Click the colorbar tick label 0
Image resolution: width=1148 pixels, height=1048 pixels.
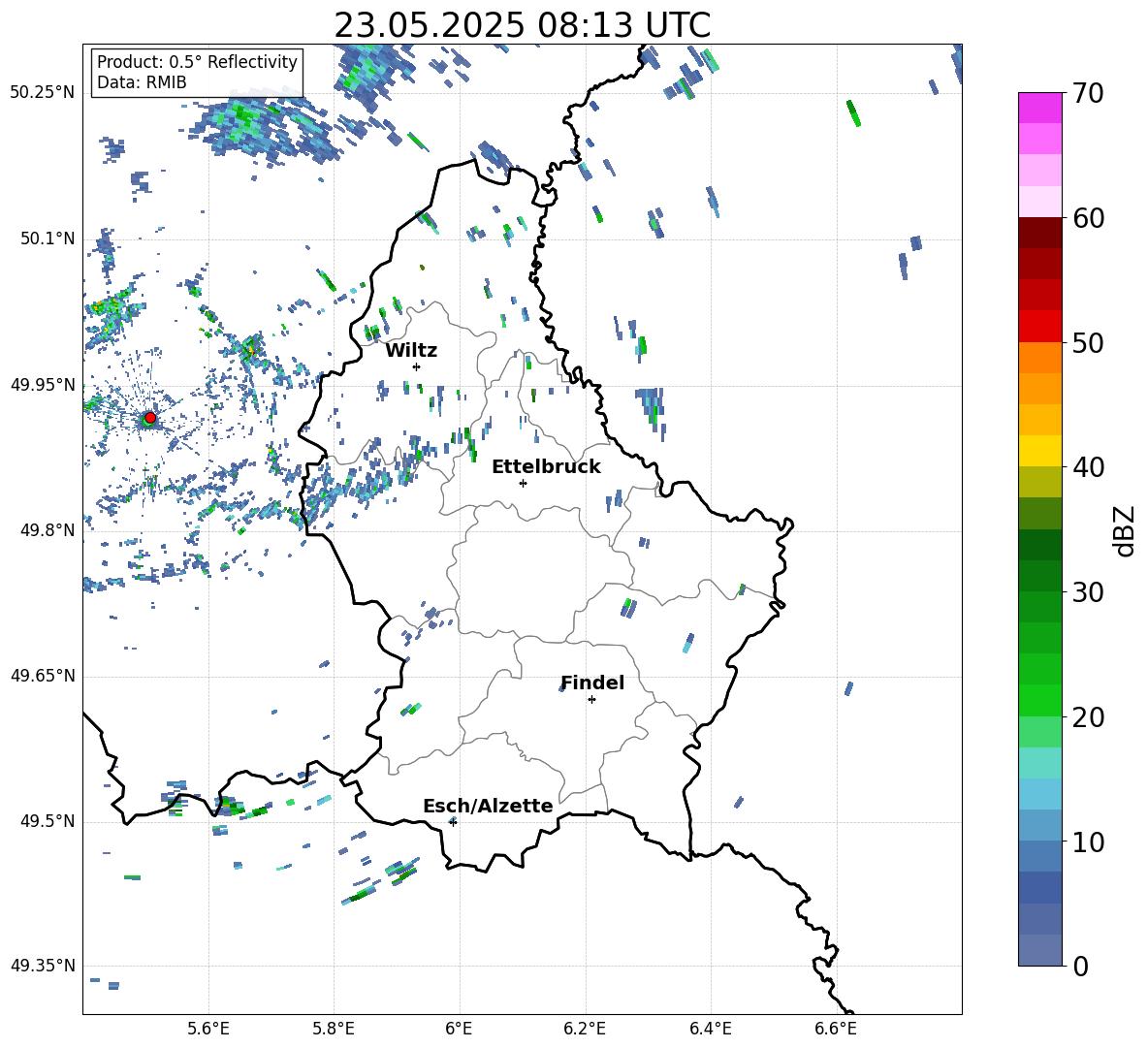[1080, 966]
